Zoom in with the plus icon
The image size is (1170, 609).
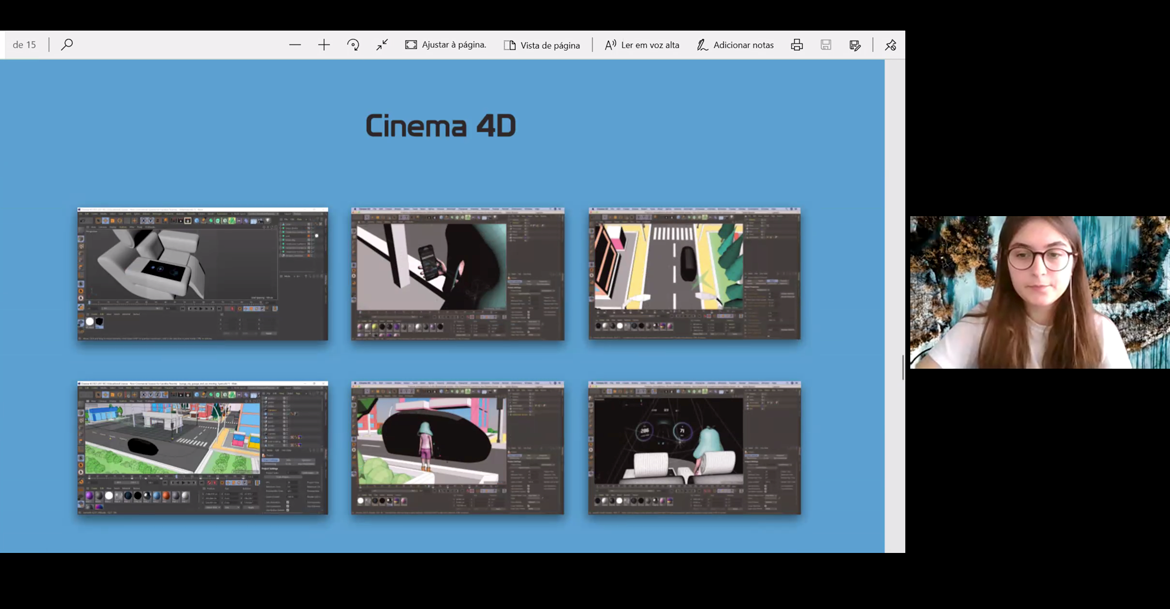click(x=324, y=45)
